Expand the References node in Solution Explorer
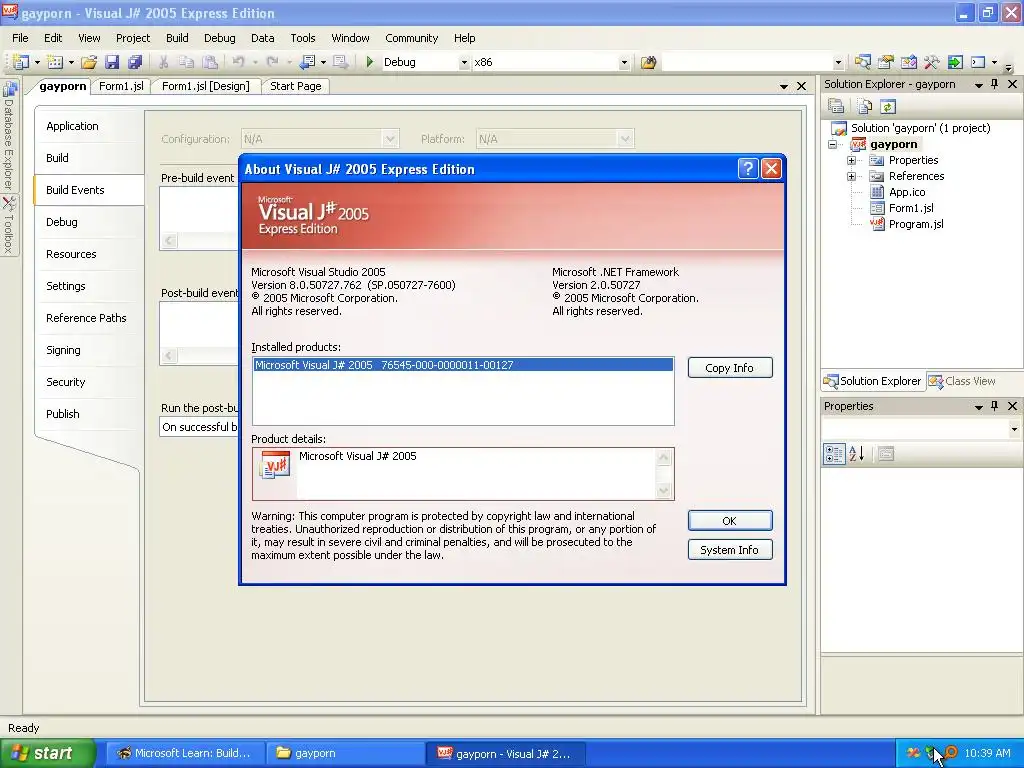Screen dimensions: 1024x768 (852, 176)
